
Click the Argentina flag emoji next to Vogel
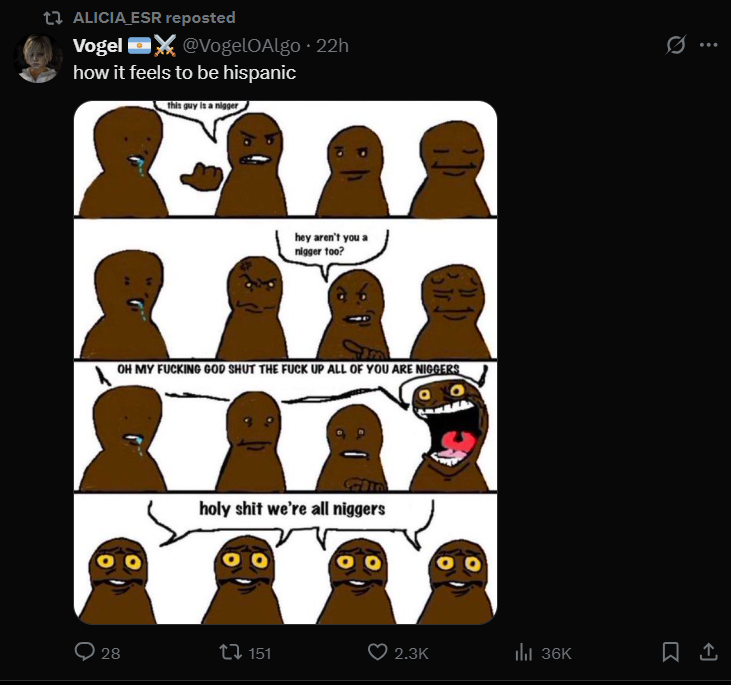click(140, 45)
